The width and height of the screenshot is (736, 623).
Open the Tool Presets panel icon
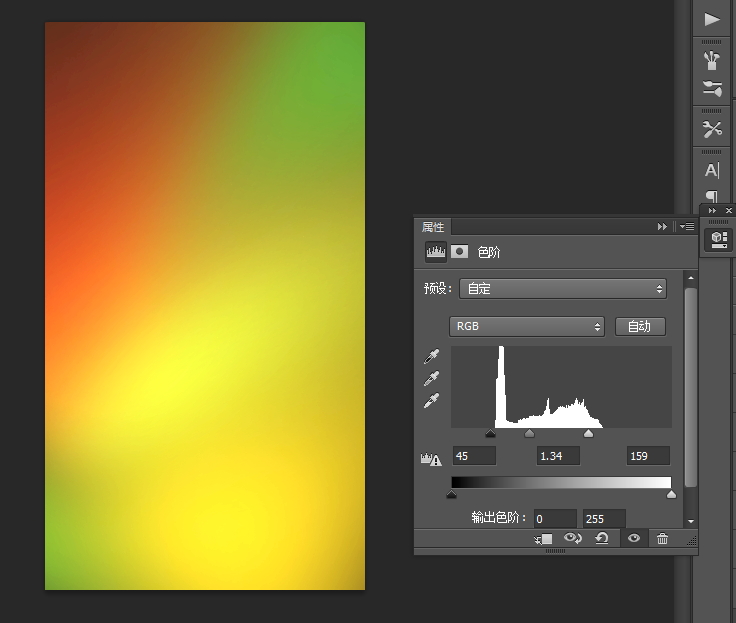[712, 129]
